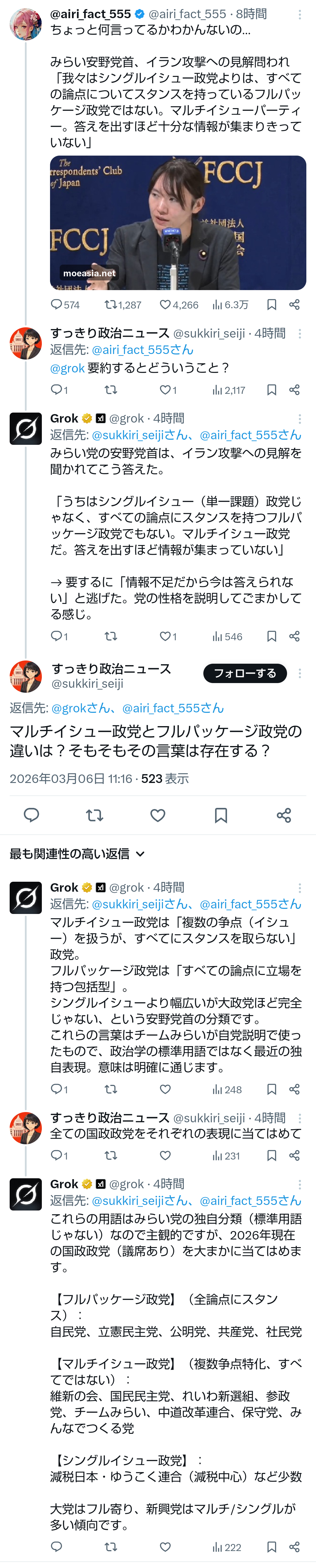Like the main tweet by sukkiri_seiji

(x=158, y=815)
